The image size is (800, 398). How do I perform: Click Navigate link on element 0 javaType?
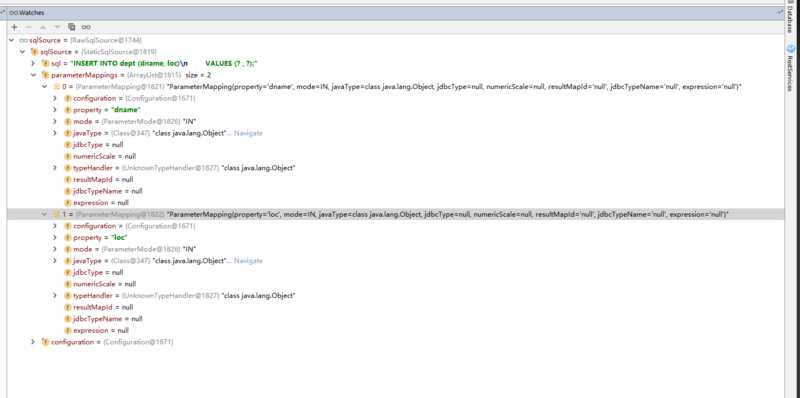click(248, 133)
